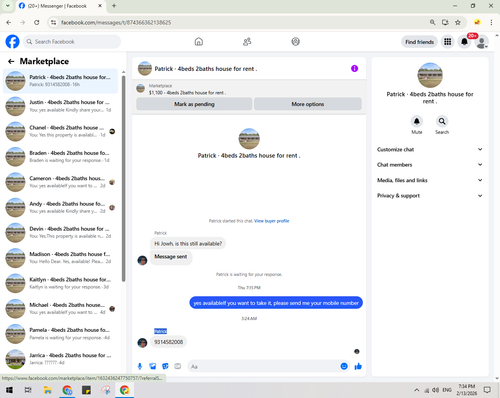Mute this conversation with bell icon
Viewport: 500px width, 398px height.
[417, 121]
